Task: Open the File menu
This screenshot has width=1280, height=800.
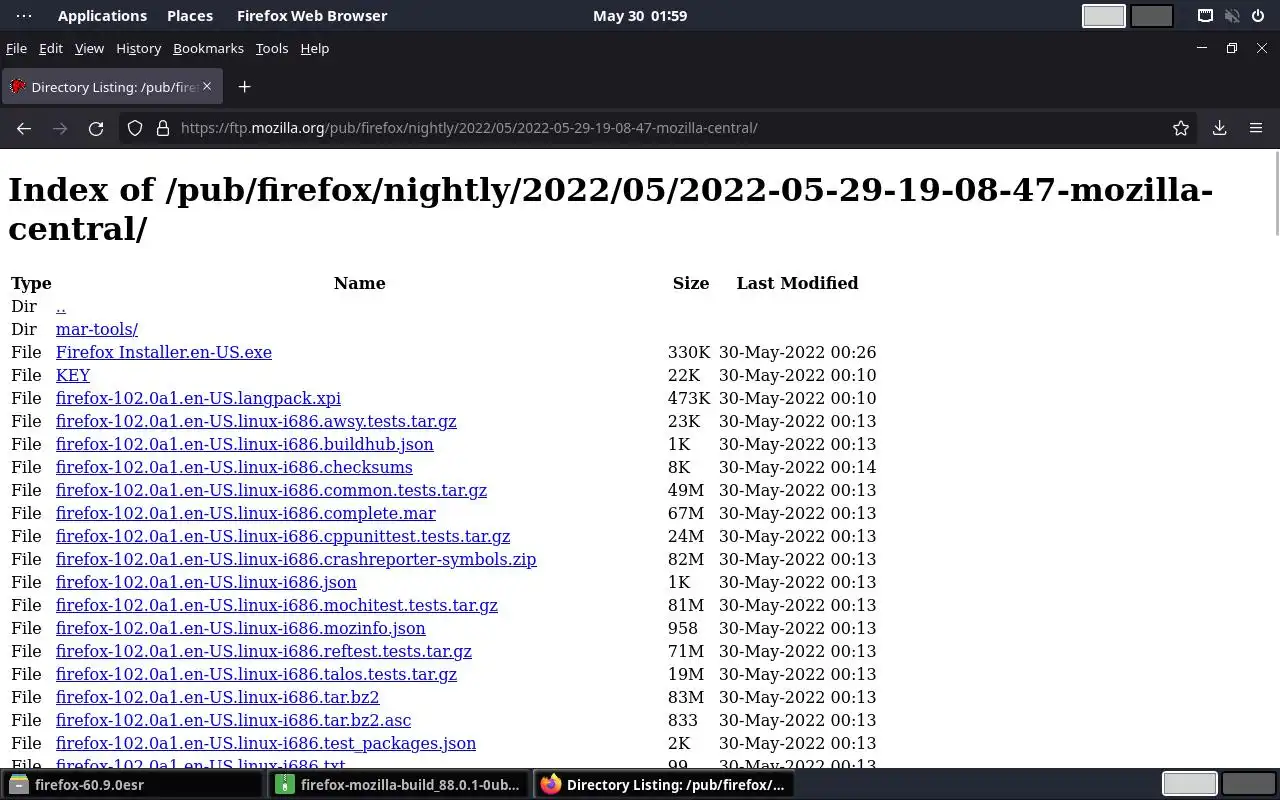Action: tap(16, 48)
